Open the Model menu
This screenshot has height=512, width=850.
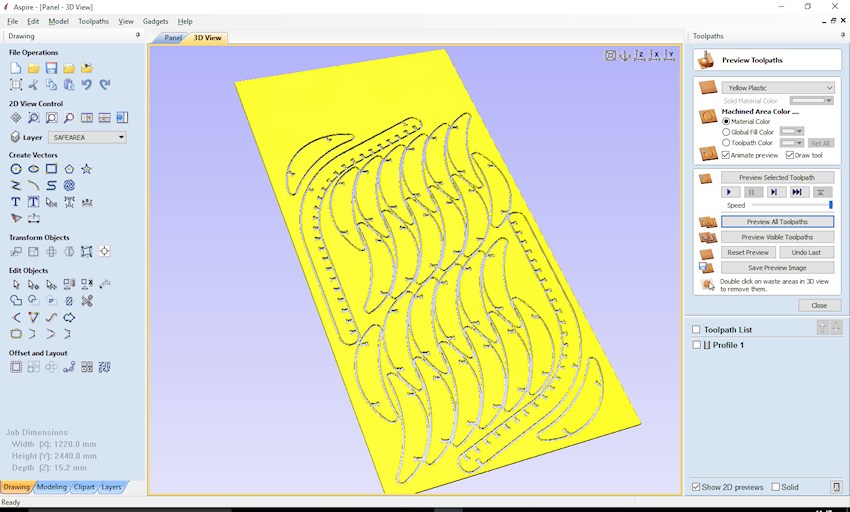[x=59, y=21]
